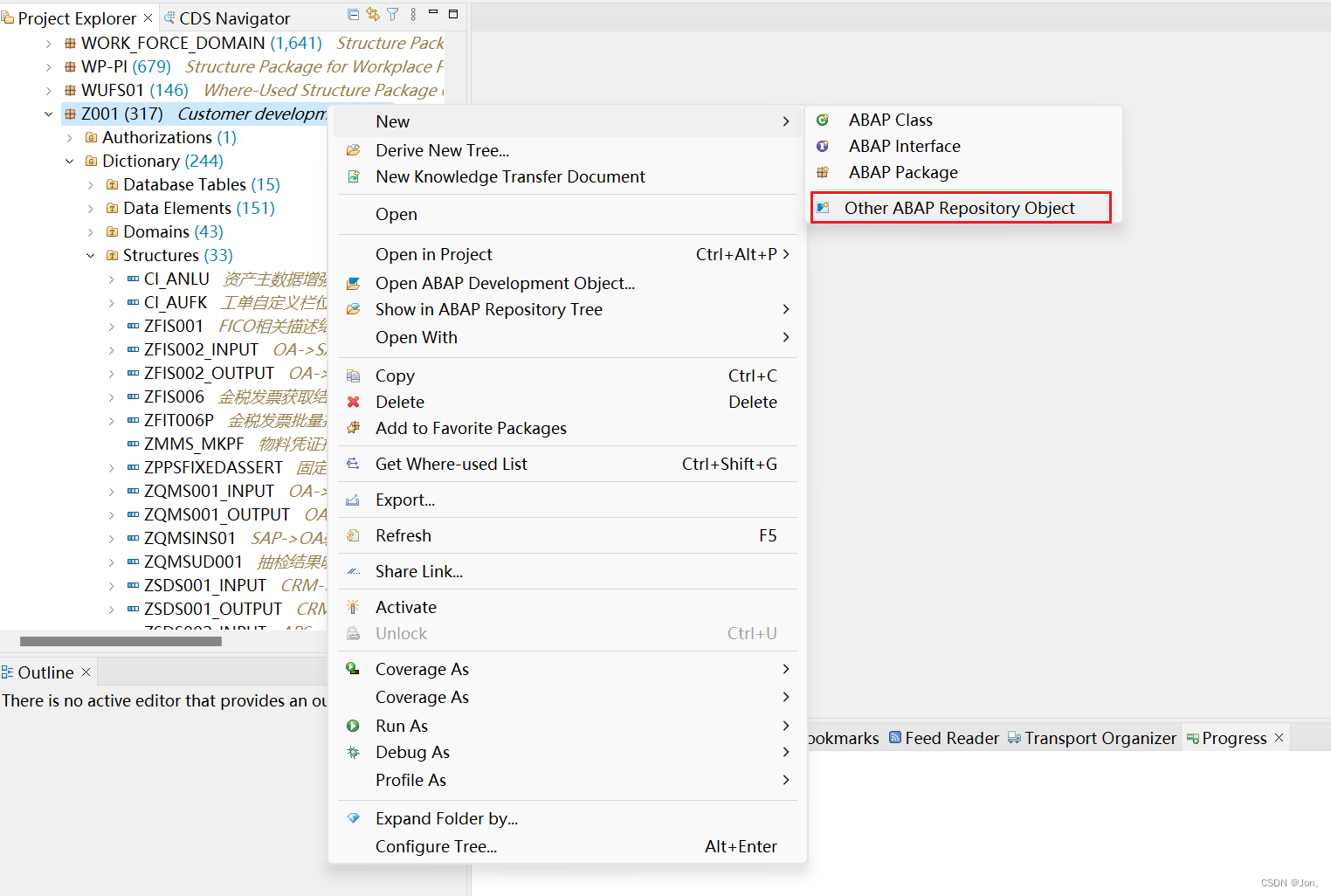Switch to the CDS Navigator tab
Screen dimensions: 1331x896
point(227,17)
